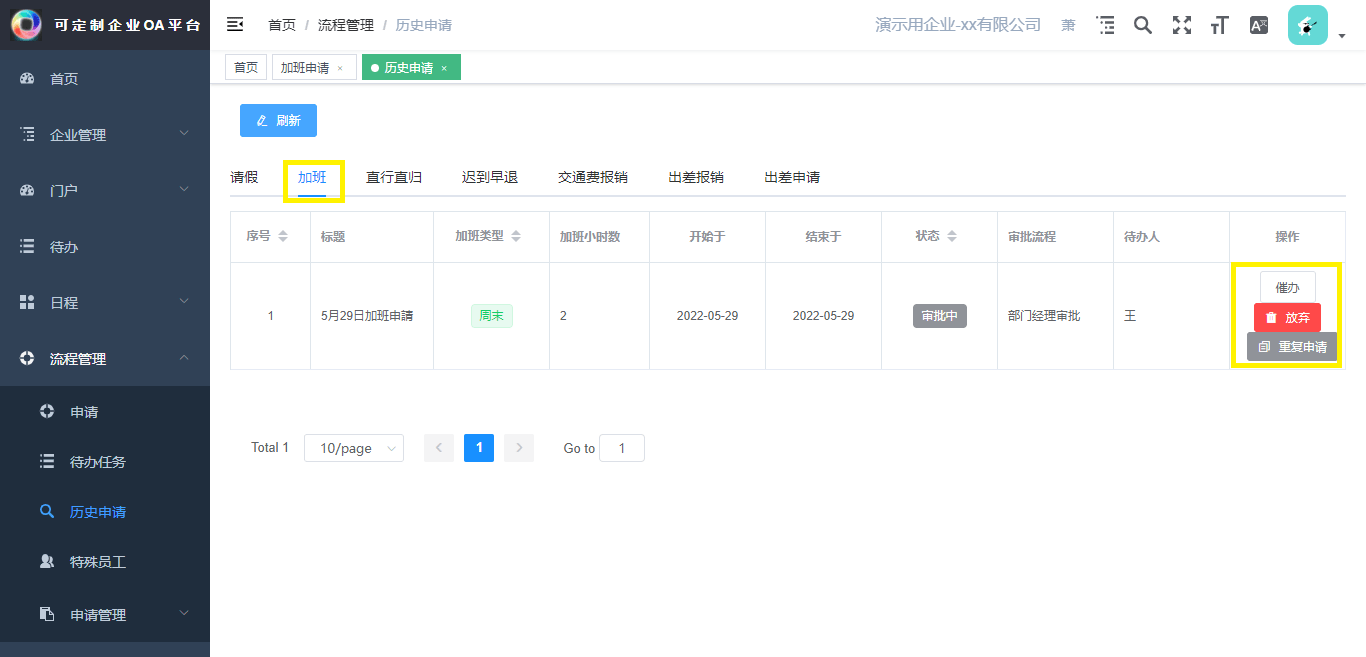Image resolution: width=1366 pixels, height=657 pixels.
Task: Click 催办 button in row 1
Action: [1287, 287]
